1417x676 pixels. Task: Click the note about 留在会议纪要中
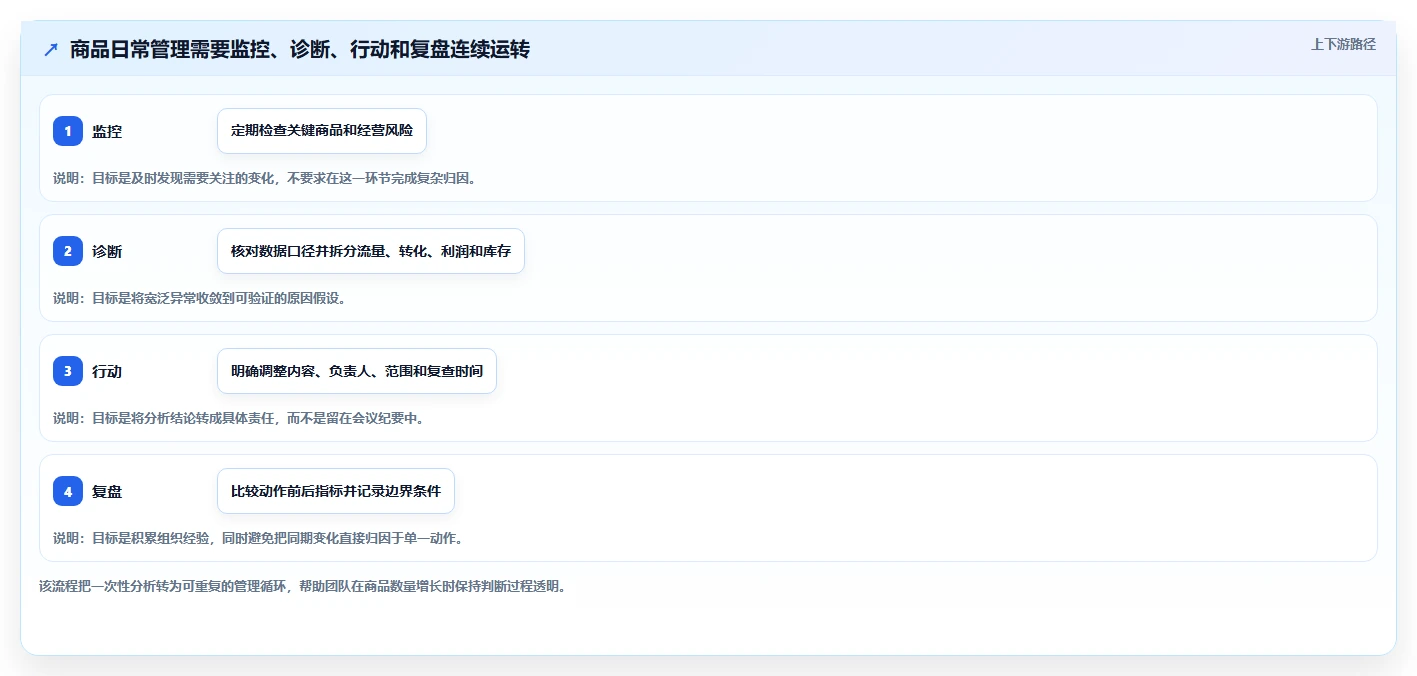pos(238,418)
